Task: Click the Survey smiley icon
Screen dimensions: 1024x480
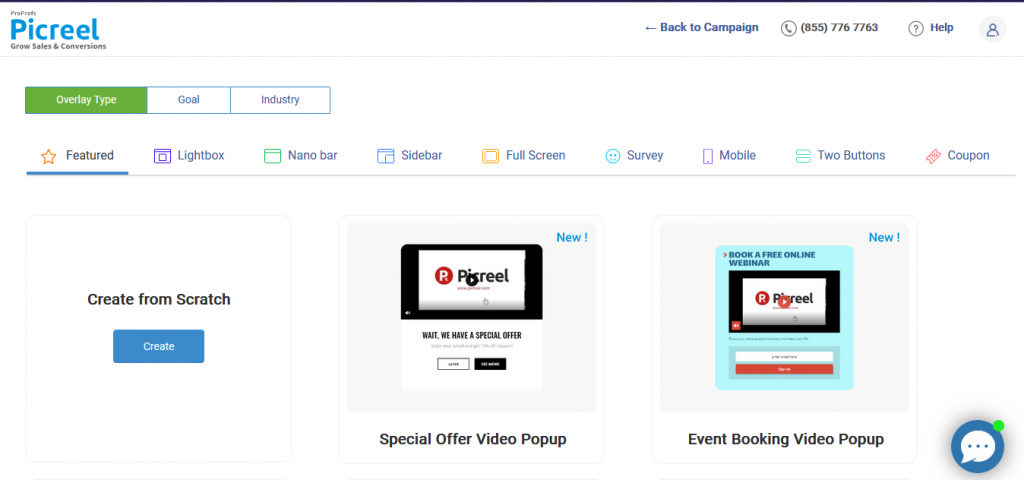Action: pos(613,156)
